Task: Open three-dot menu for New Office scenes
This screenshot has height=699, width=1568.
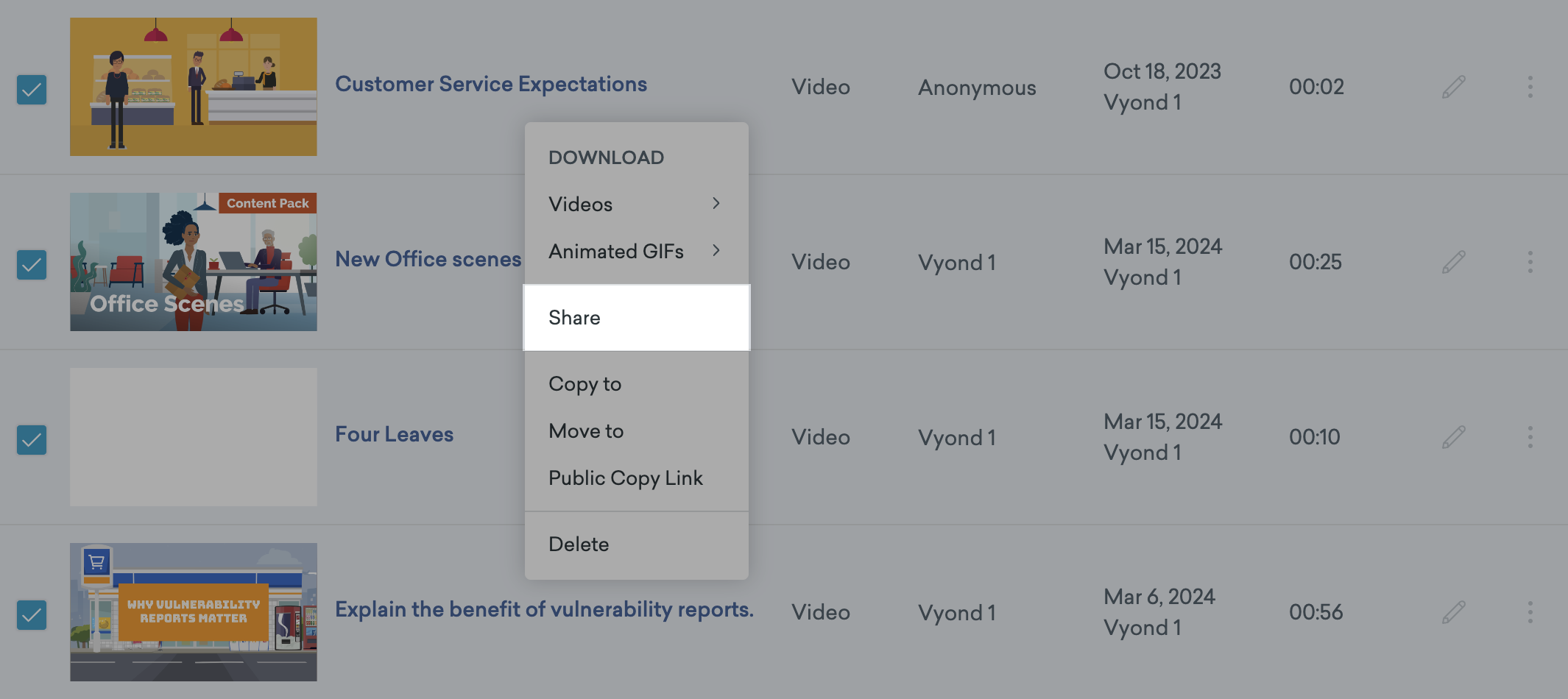Action: [x=1530, y=262]
